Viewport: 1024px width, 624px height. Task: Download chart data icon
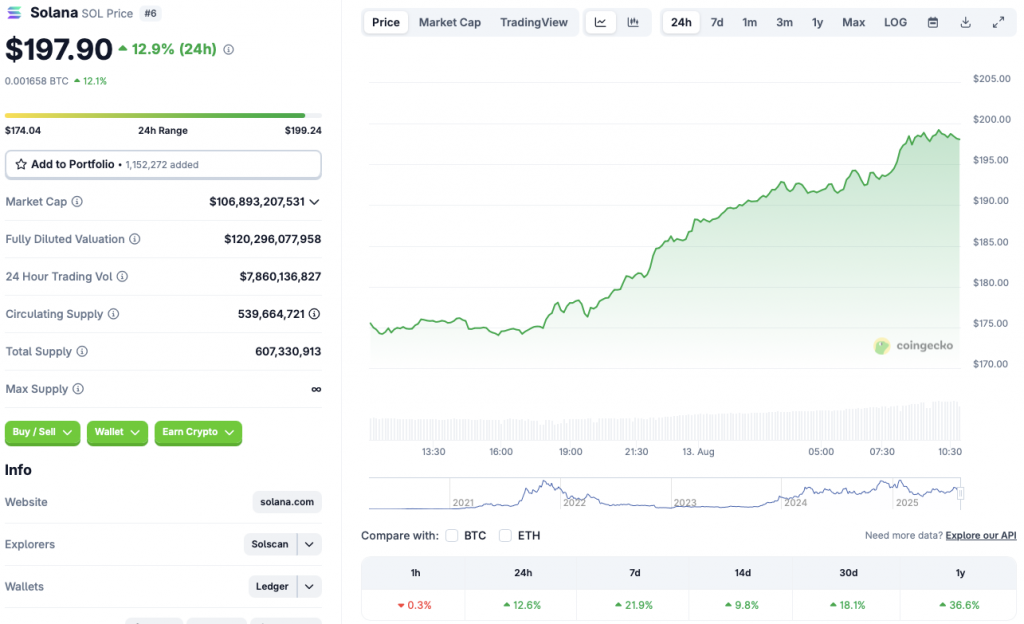965,22
